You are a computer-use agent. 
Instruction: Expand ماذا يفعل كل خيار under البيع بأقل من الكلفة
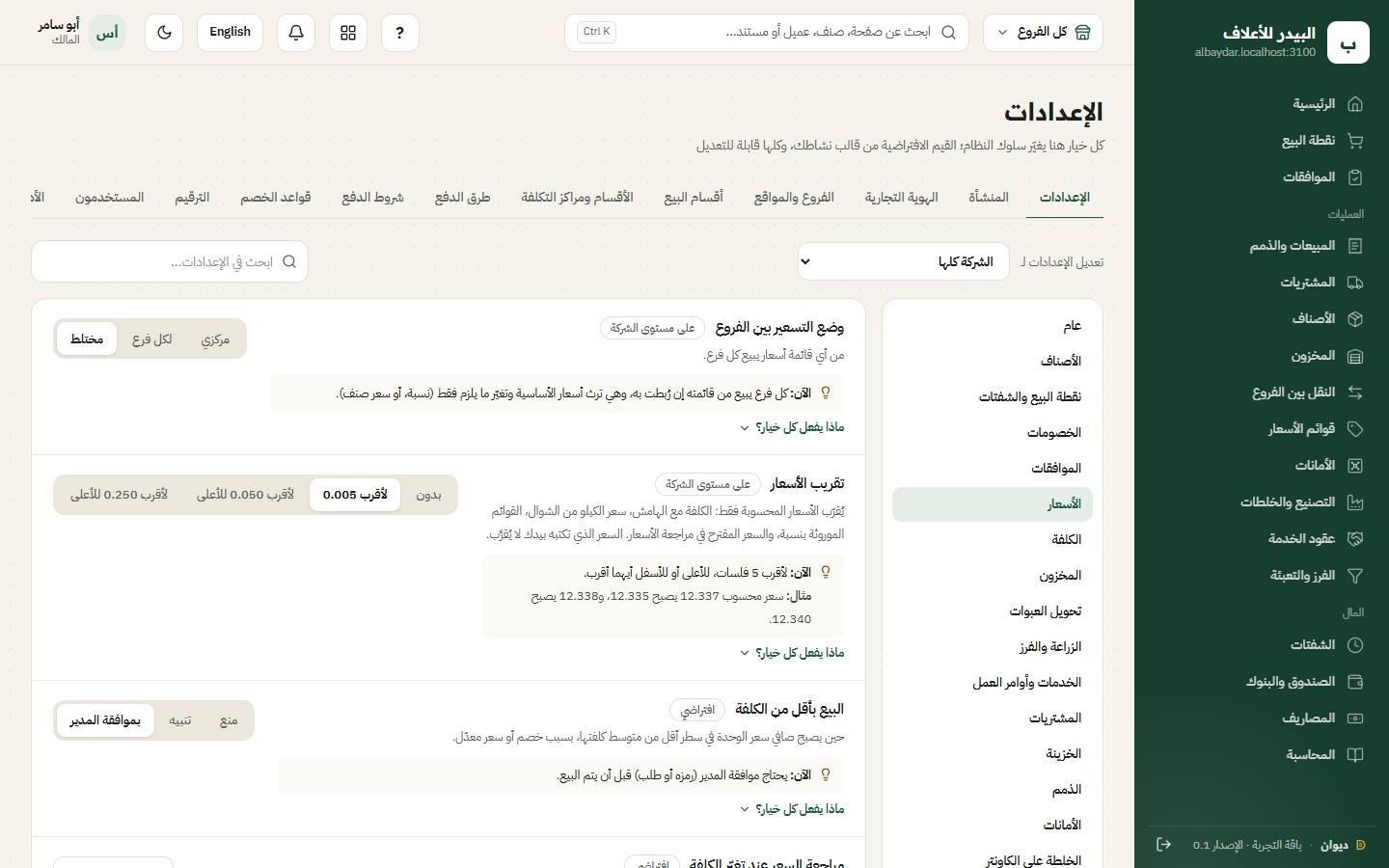(792, 809)
